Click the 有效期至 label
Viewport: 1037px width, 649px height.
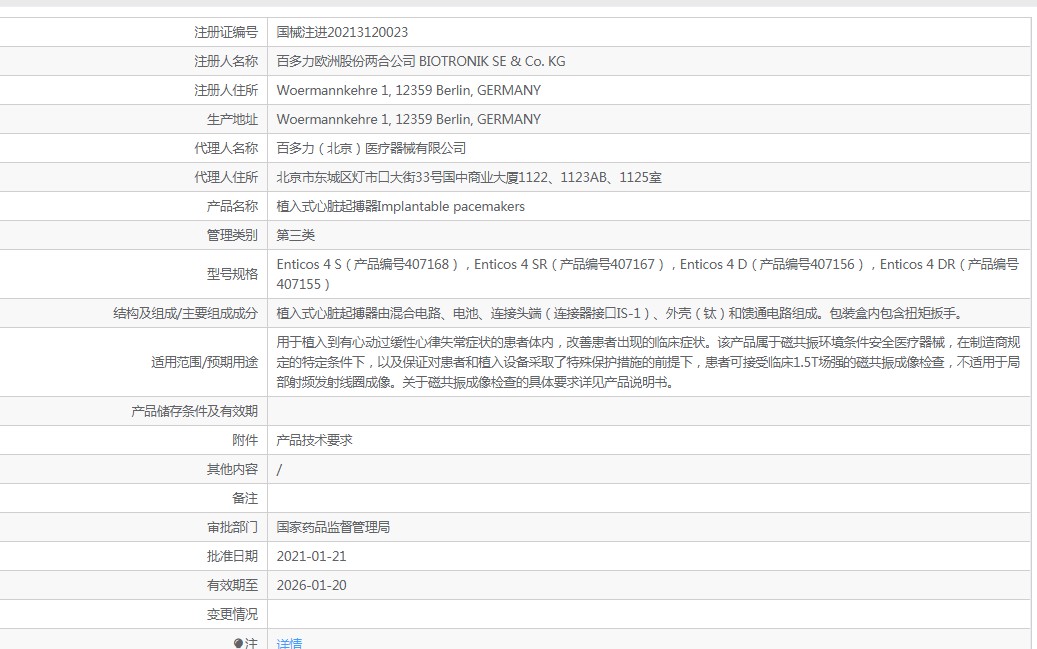(232, 586)
